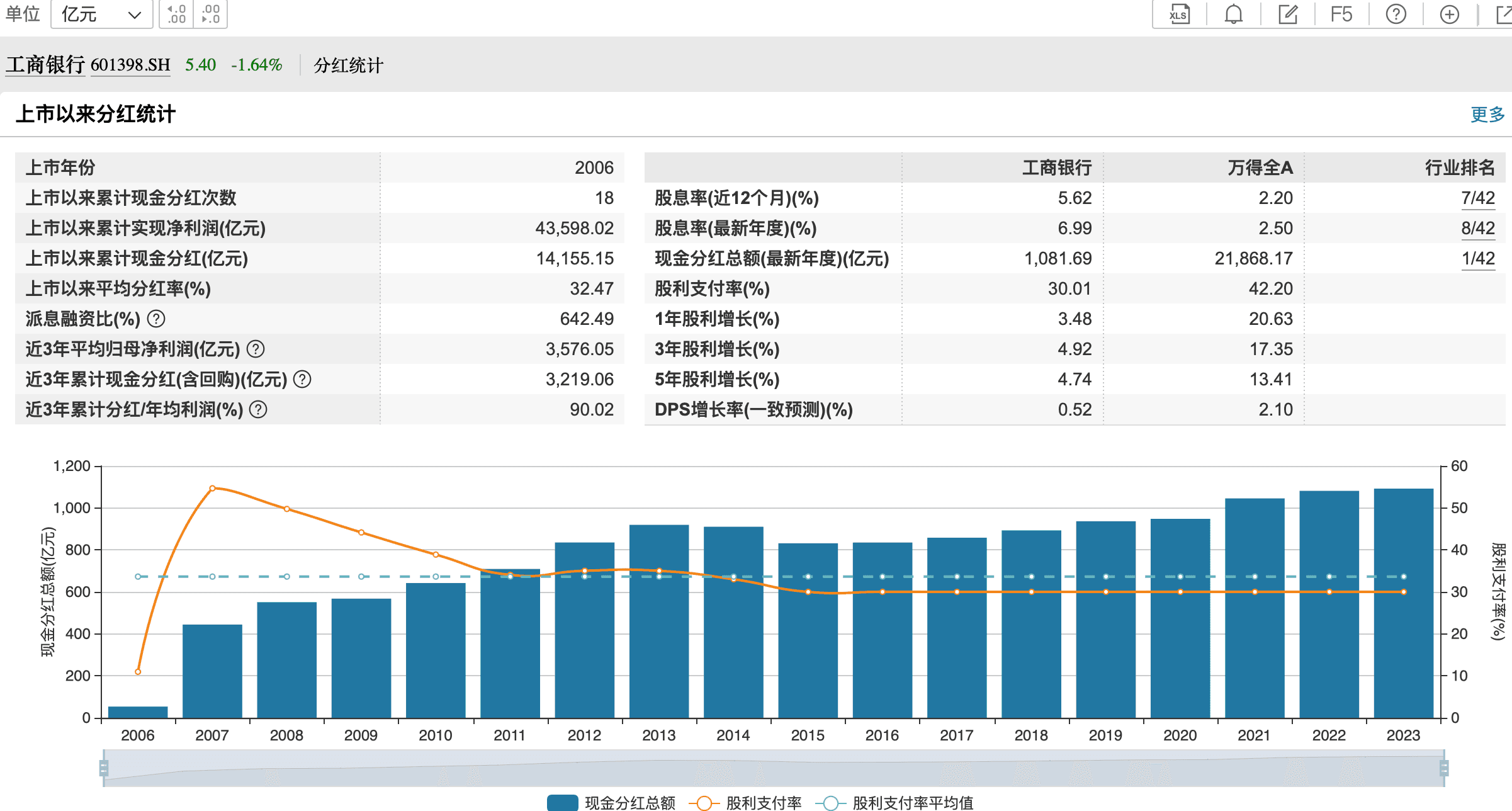The image size is (1512, 811).
Task: Click 万得全A column header
Action: (x=1260, y=167)
